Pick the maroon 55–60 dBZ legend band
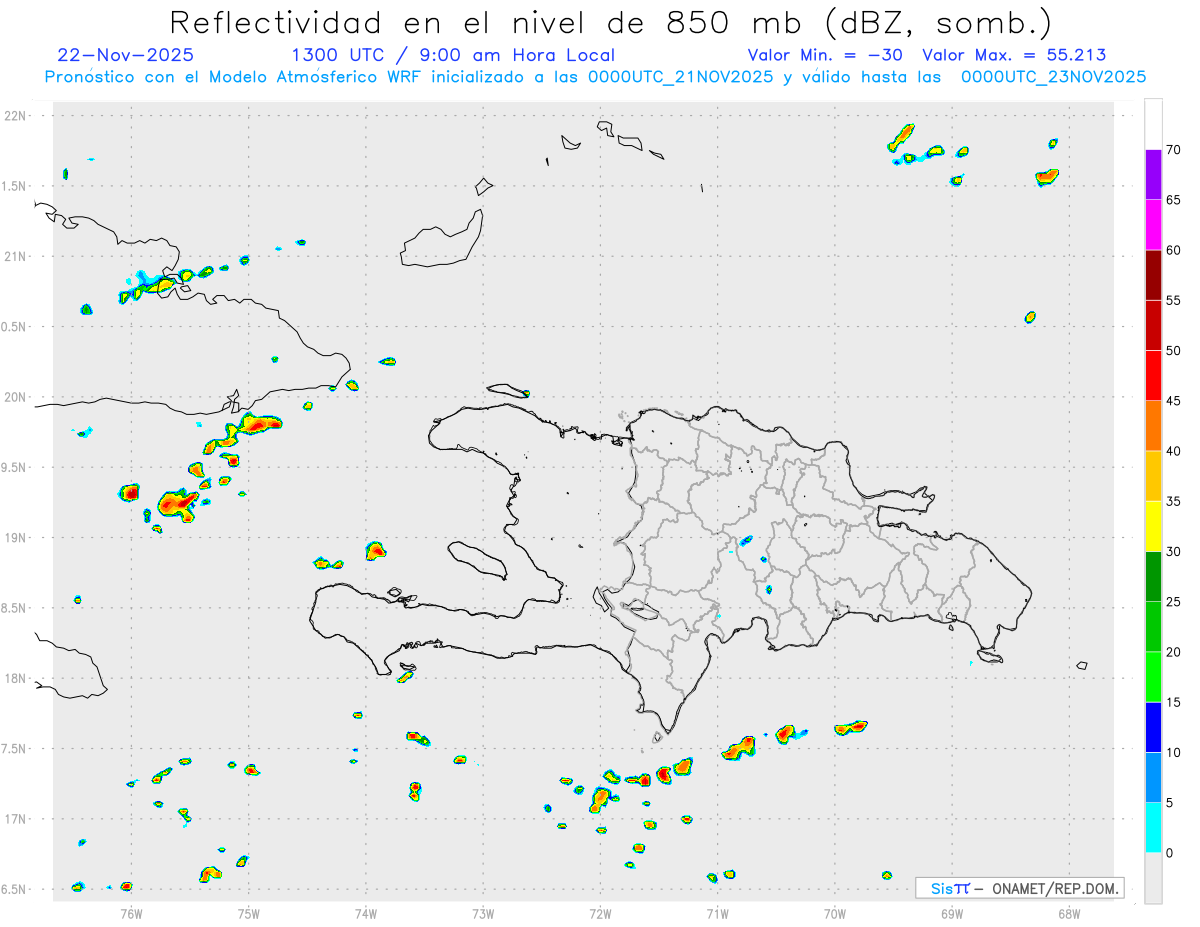Image resolution: width=1200 pixels, height=927 pixels. [x=1153, y=275]
